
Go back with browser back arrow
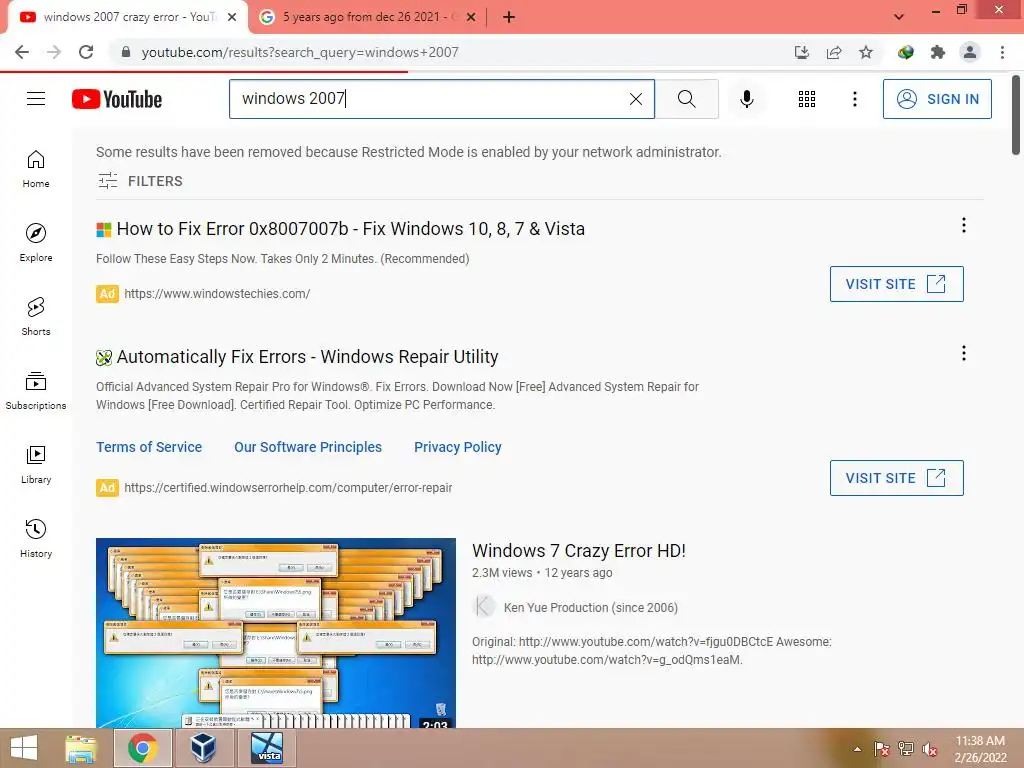[x=22, y=52]
